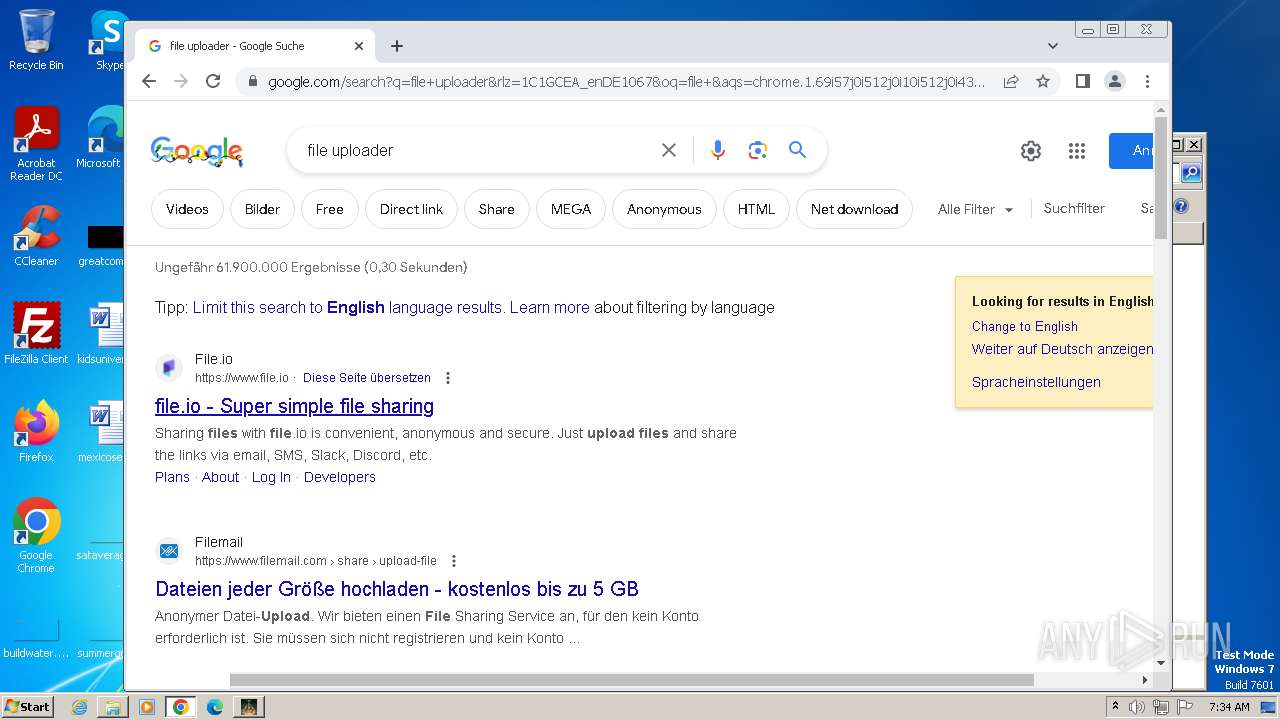Select the Anonymous filter chip
This screenshot has width=1280, height=720.
coord(664,209)
